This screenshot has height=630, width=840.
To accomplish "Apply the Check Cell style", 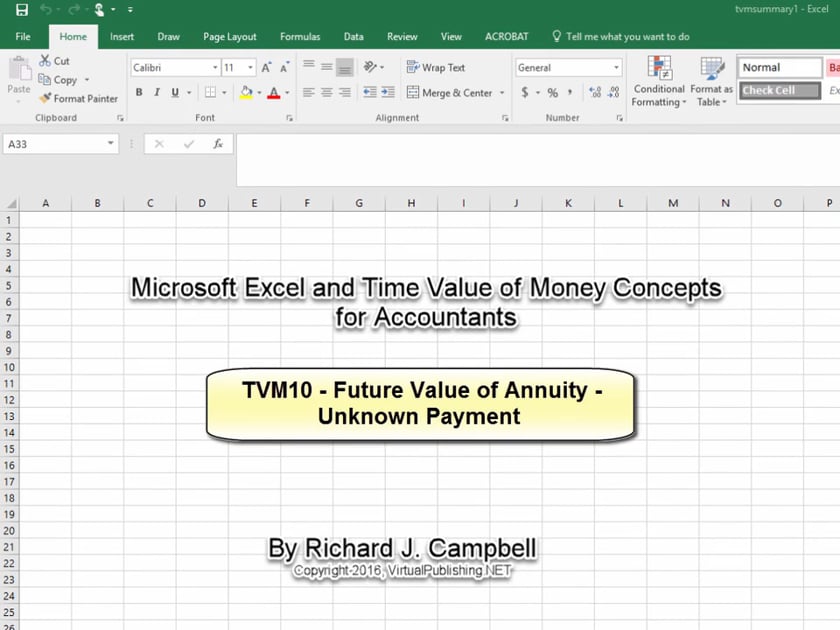I will (779, 91).
